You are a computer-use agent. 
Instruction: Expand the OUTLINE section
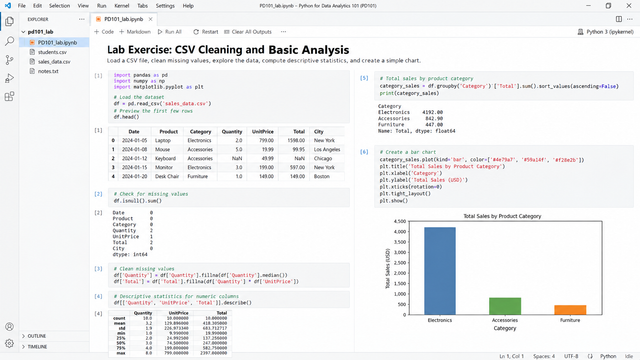pos(37,336)
